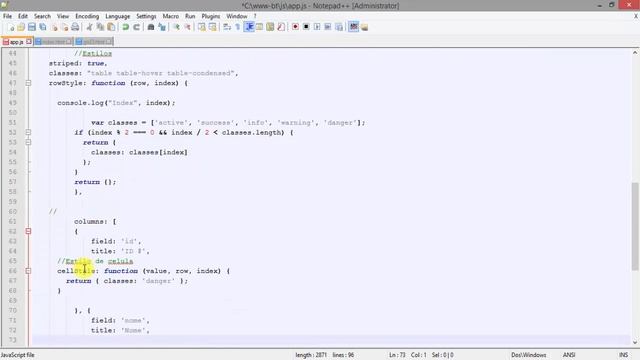
Task: Close the app.js tab
Action: [x=29, y=42]
